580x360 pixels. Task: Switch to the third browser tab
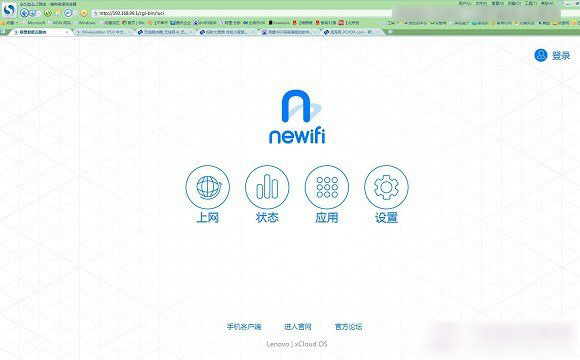165,32
